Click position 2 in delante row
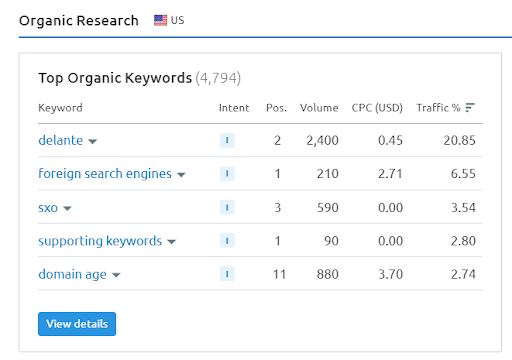512x360 pixels. click(277, 141)
